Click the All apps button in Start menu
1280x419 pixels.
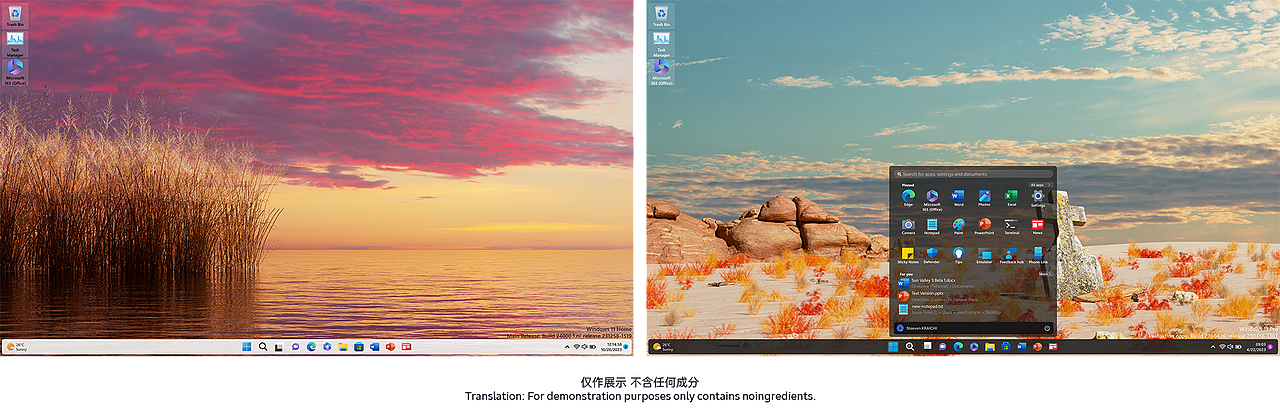[x=1040, y=185]
